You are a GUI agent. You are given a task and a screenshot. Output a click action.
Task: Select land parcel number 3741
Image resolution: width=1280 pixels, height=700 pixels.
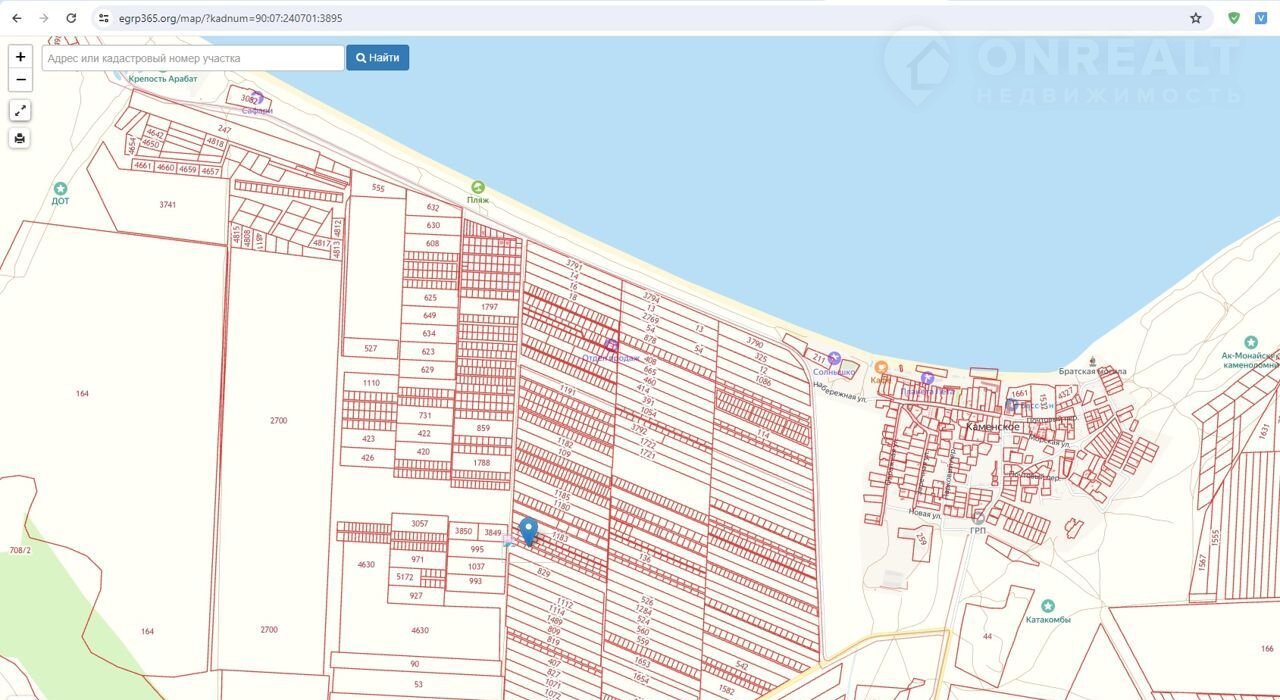pos(167,205)
